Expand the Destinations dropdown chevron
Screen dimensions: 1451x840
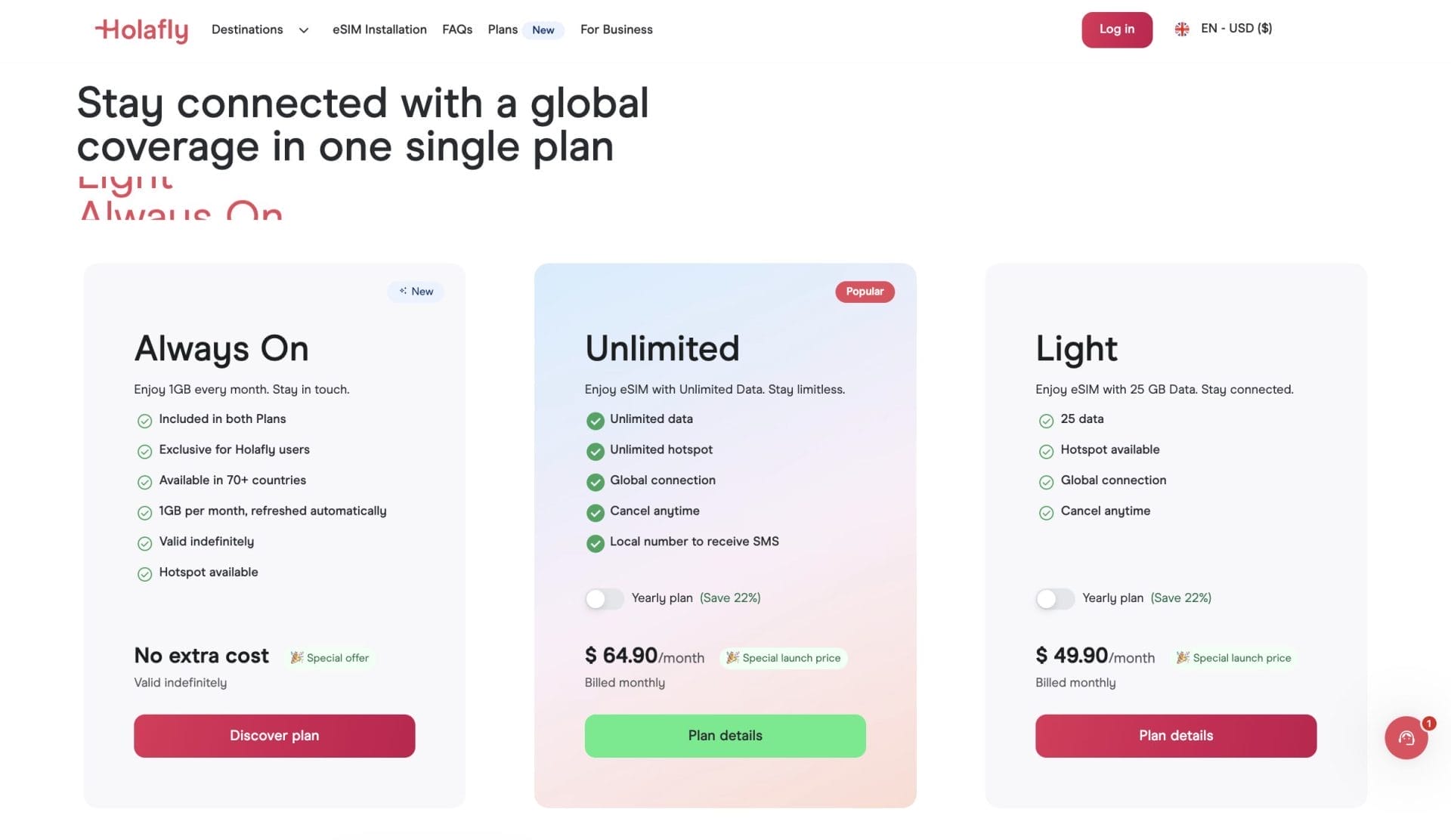(x=304, y=30)
